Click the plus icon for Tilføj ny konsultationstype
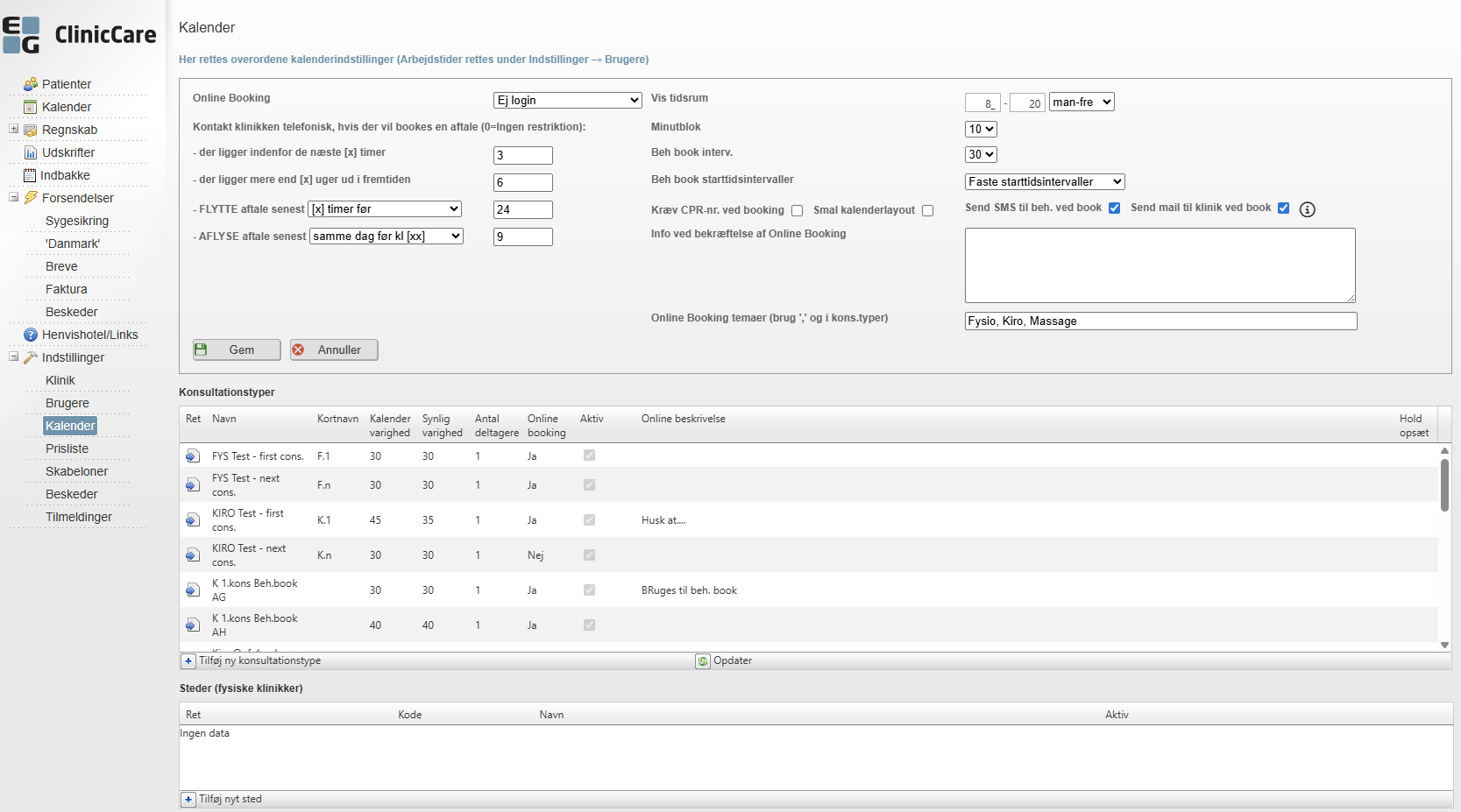This screenshot has height=812, width=1461. (x=188, y=661)
